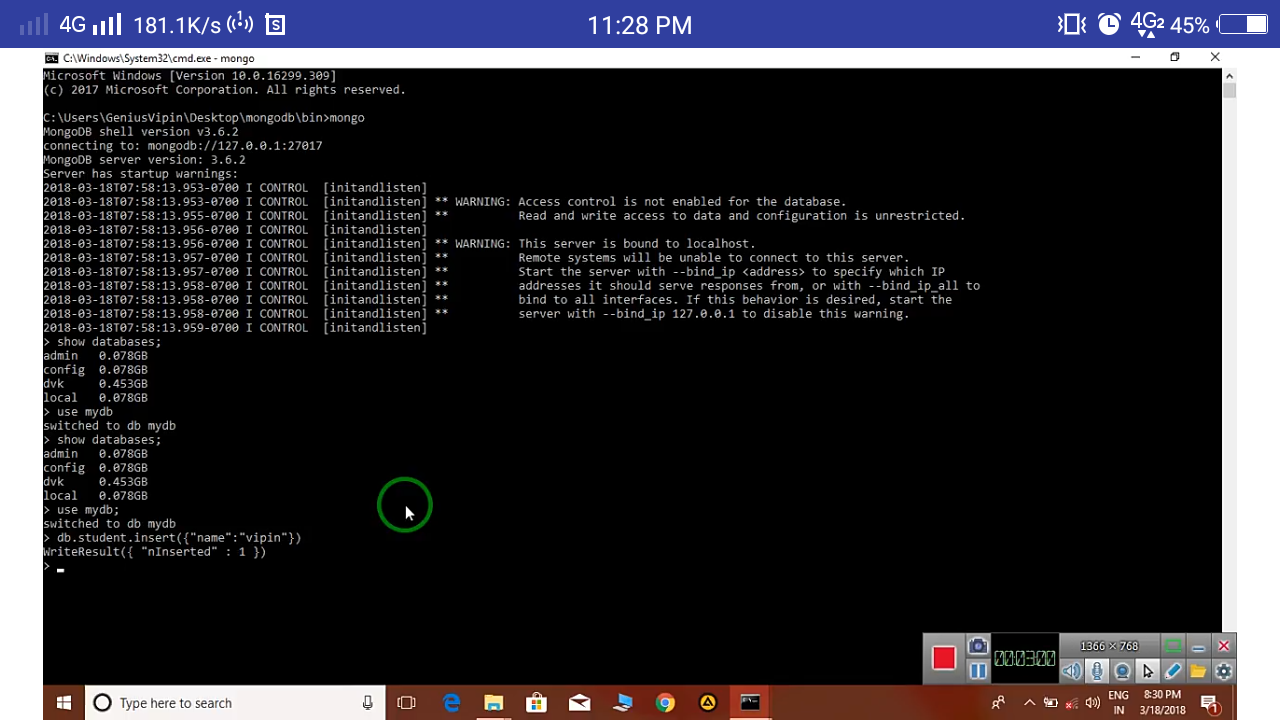Open the recorder's pencil drawing tool
Screen dimensions: 1280x720
pos(1173,671)
